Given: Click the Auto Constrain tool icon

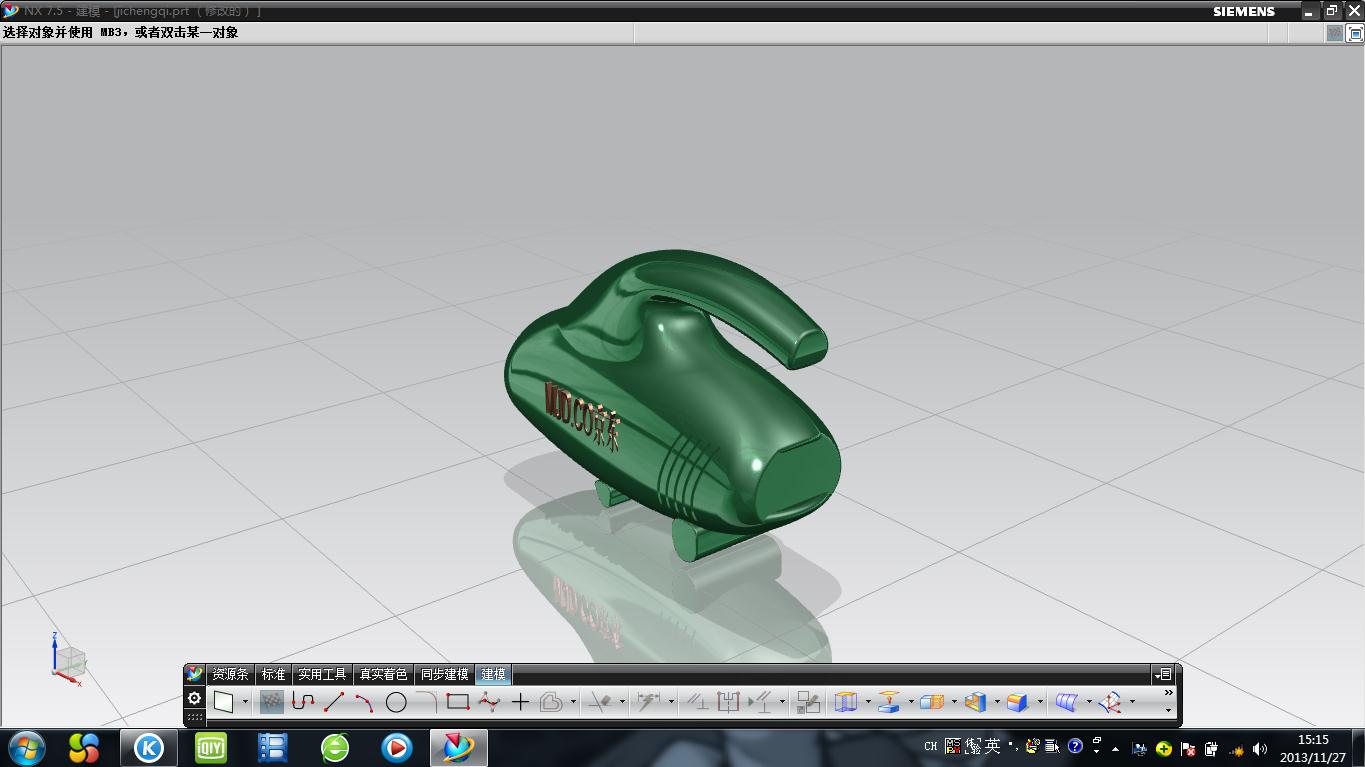Looking at the screenshot, I should click(x=728, y=702).
